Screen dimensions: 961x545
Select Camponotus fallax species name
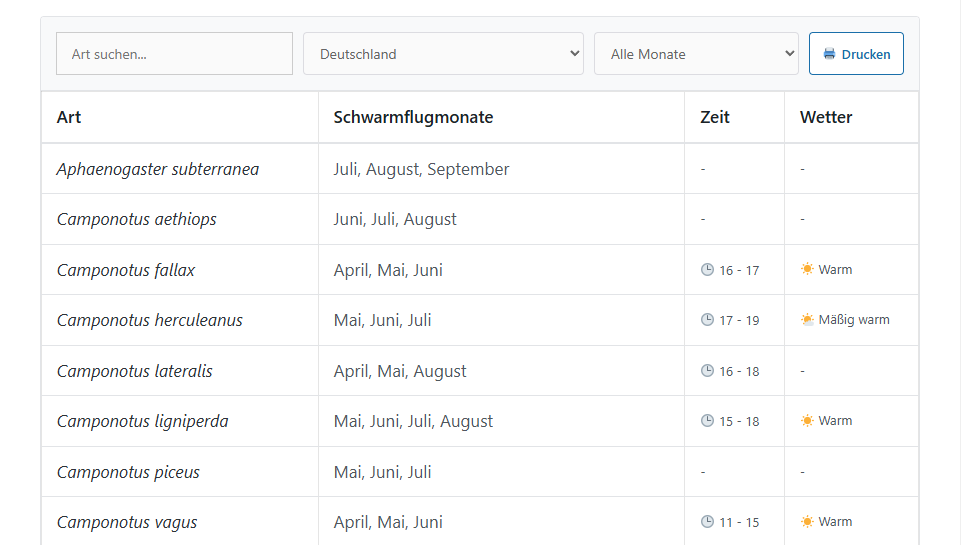[x=126, y=270]
